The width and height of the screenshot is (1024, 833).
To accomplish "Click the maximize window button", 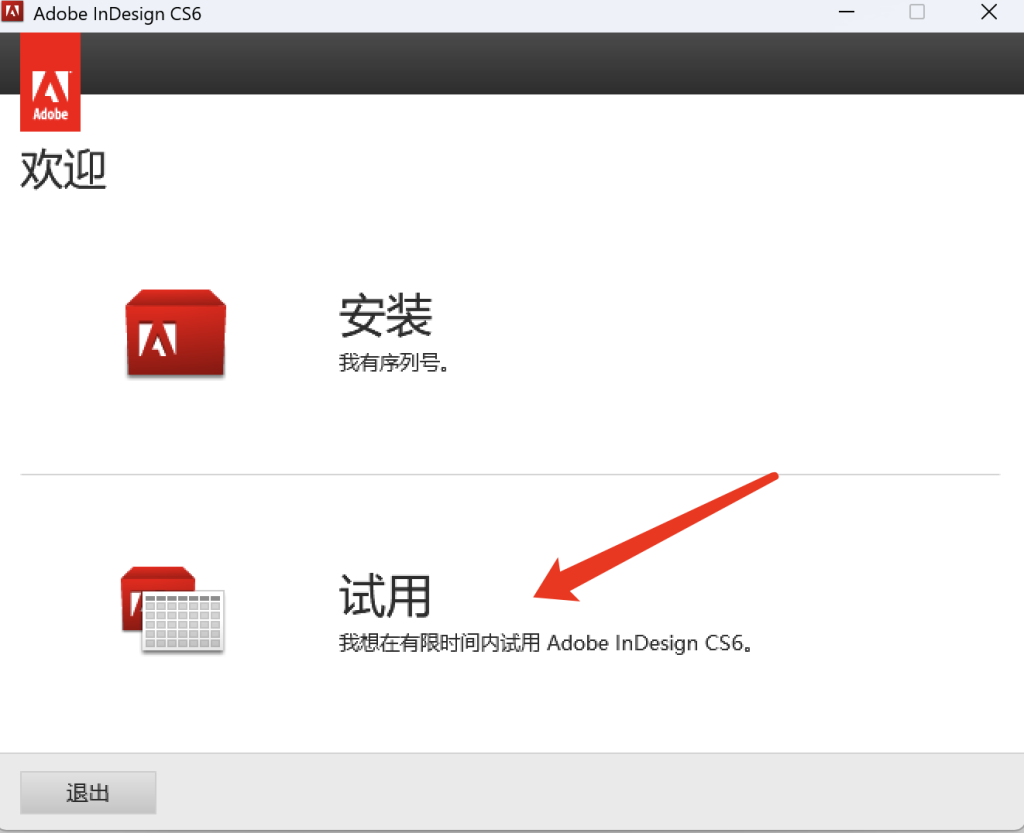I will coord(916,13).
